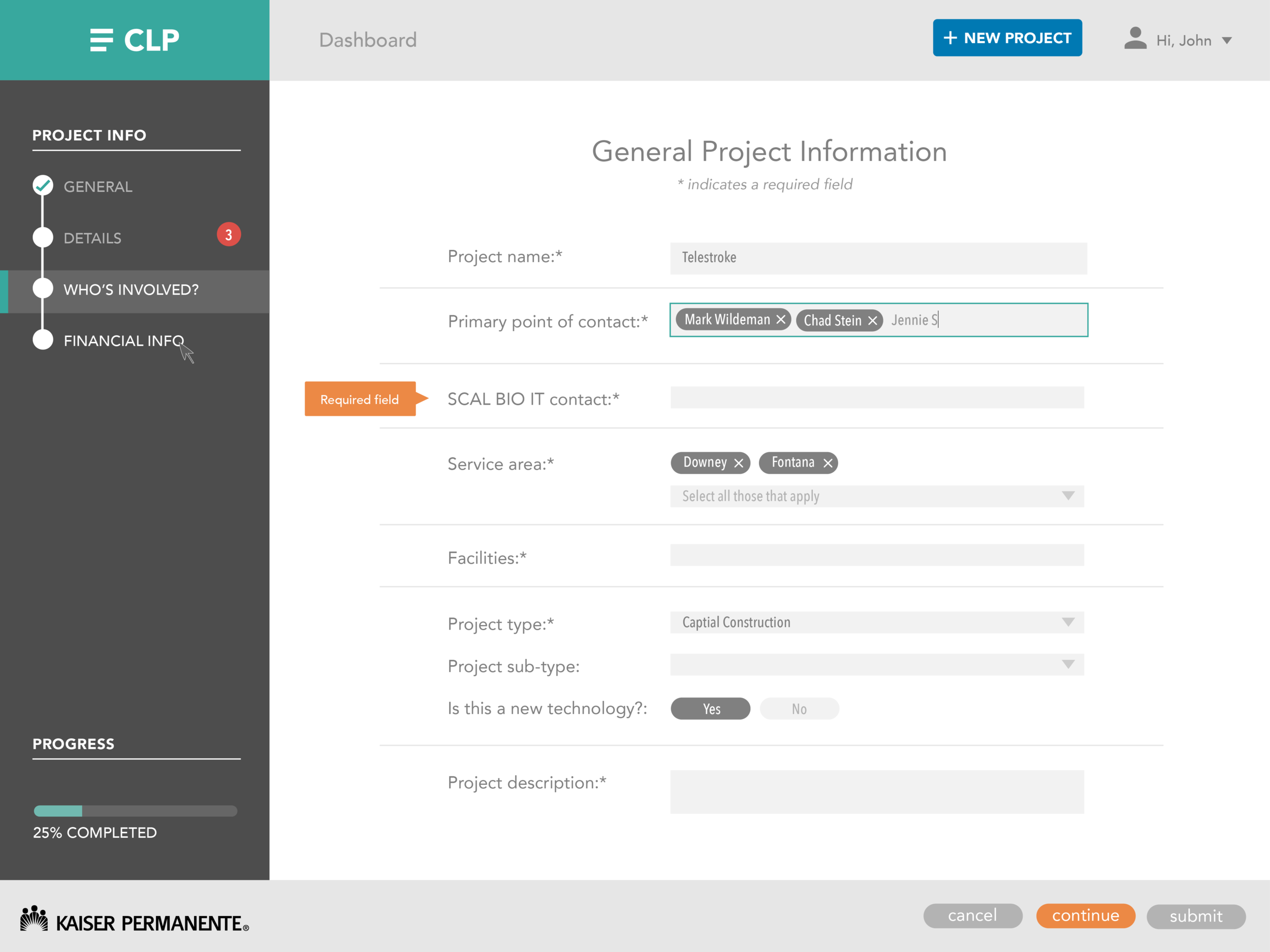Click the 25% COMPLETED text
The height and width of the screenshot is (952, 1270).
tap(94, 833)
